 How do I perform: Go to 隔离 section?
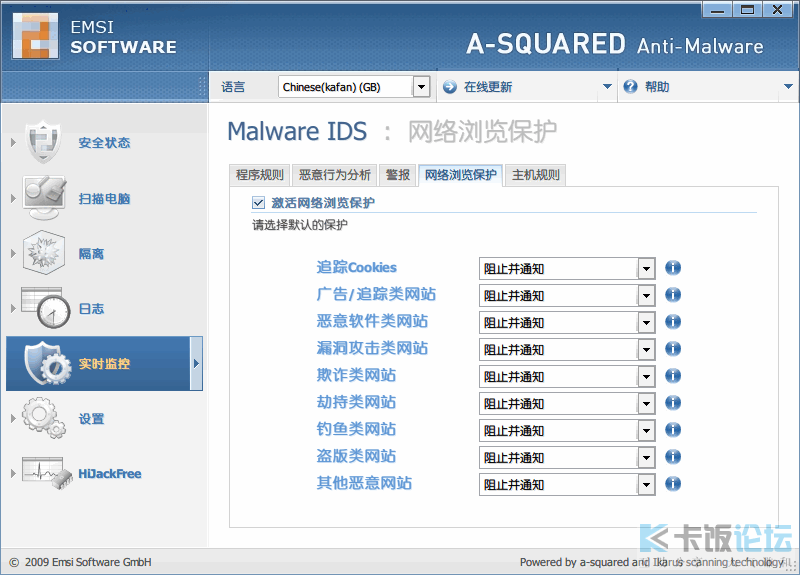pyautogui.click(x=91, y=254)
